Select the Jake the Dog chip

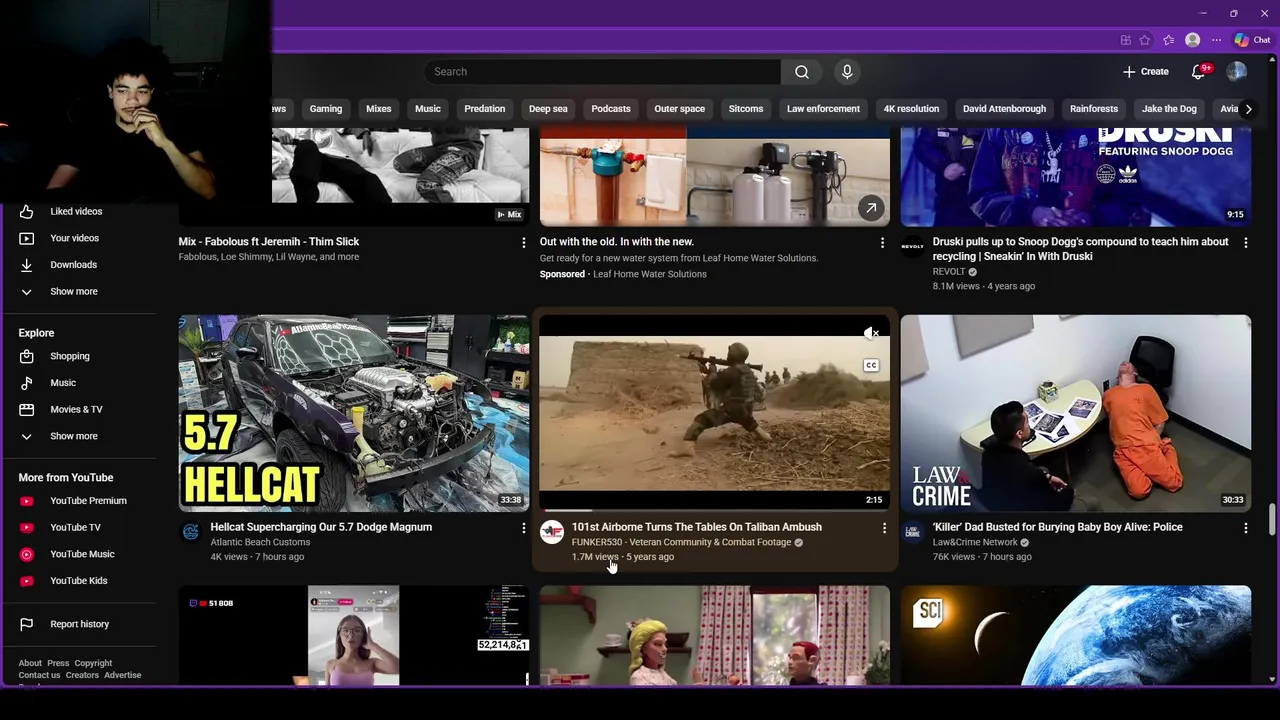(x=1170, y=109)
